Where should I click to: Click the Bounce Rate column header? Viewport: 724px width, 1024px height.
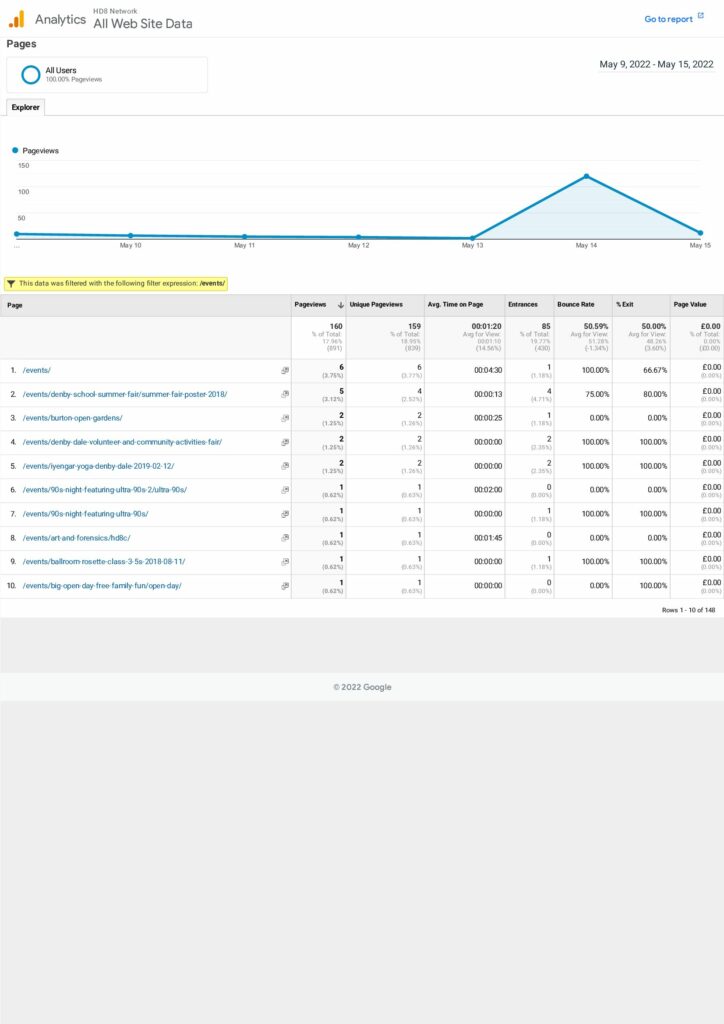click(x=575, y=304)
